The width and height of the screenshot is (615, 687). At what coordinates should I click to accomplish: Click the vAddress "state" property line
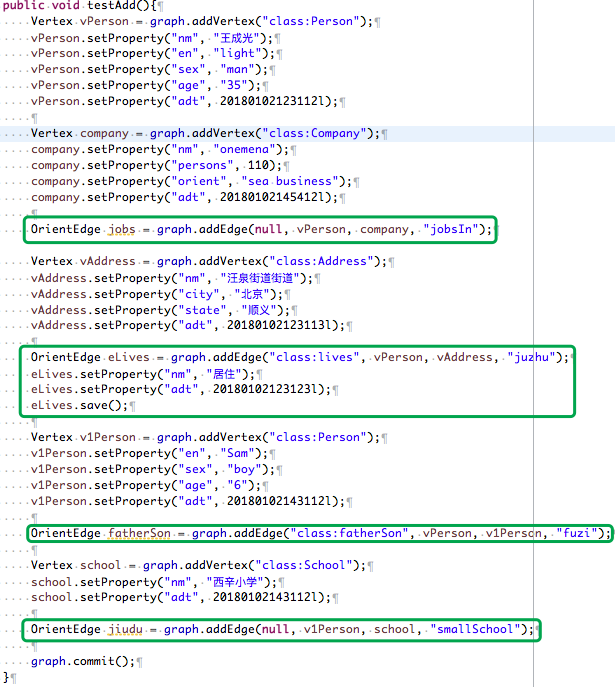160,310
